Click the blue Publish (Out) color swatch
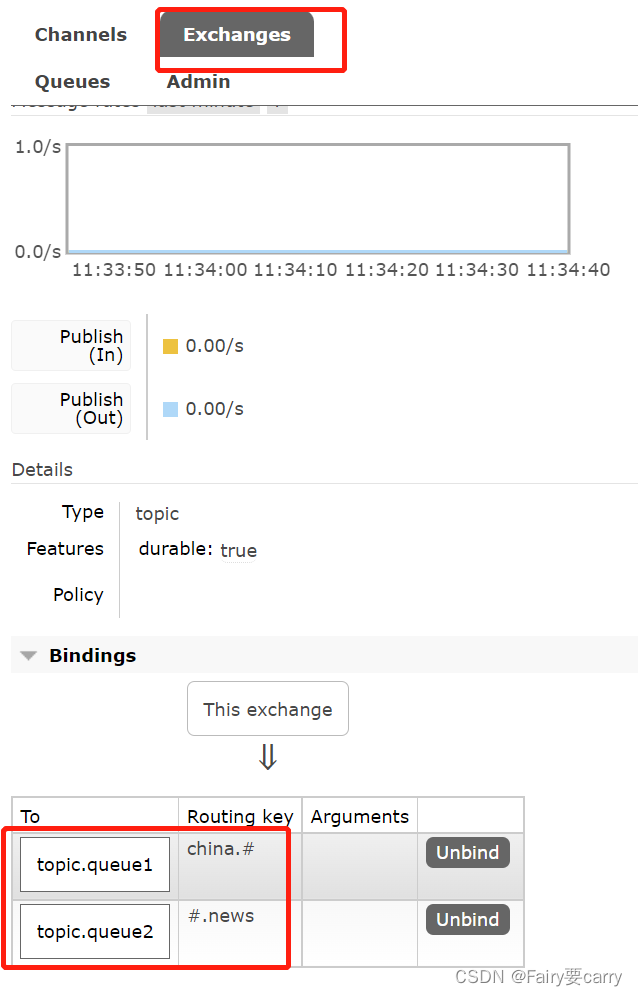 (x=170, y=409)
